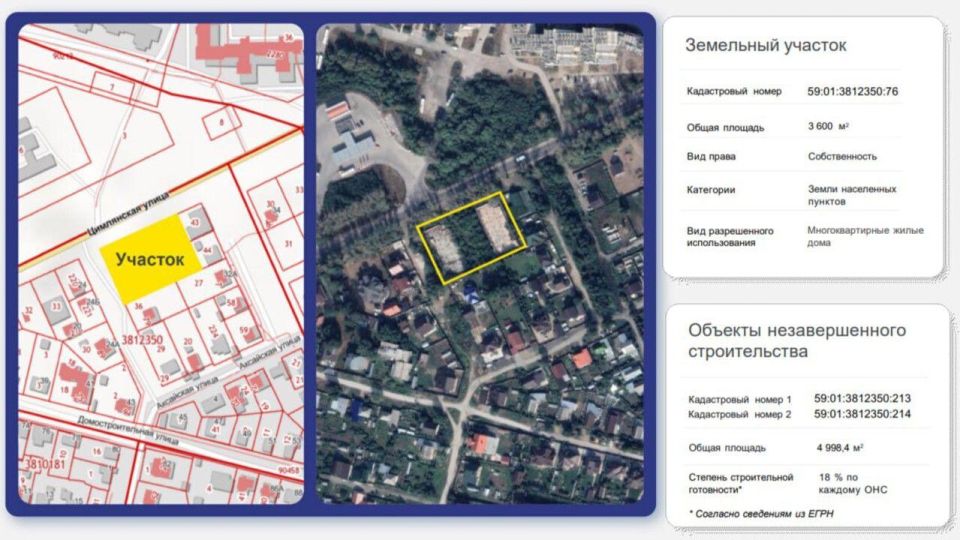
Task: Select cadastral number 59:01:3812350:213
Action: click(x=862, y=398)
